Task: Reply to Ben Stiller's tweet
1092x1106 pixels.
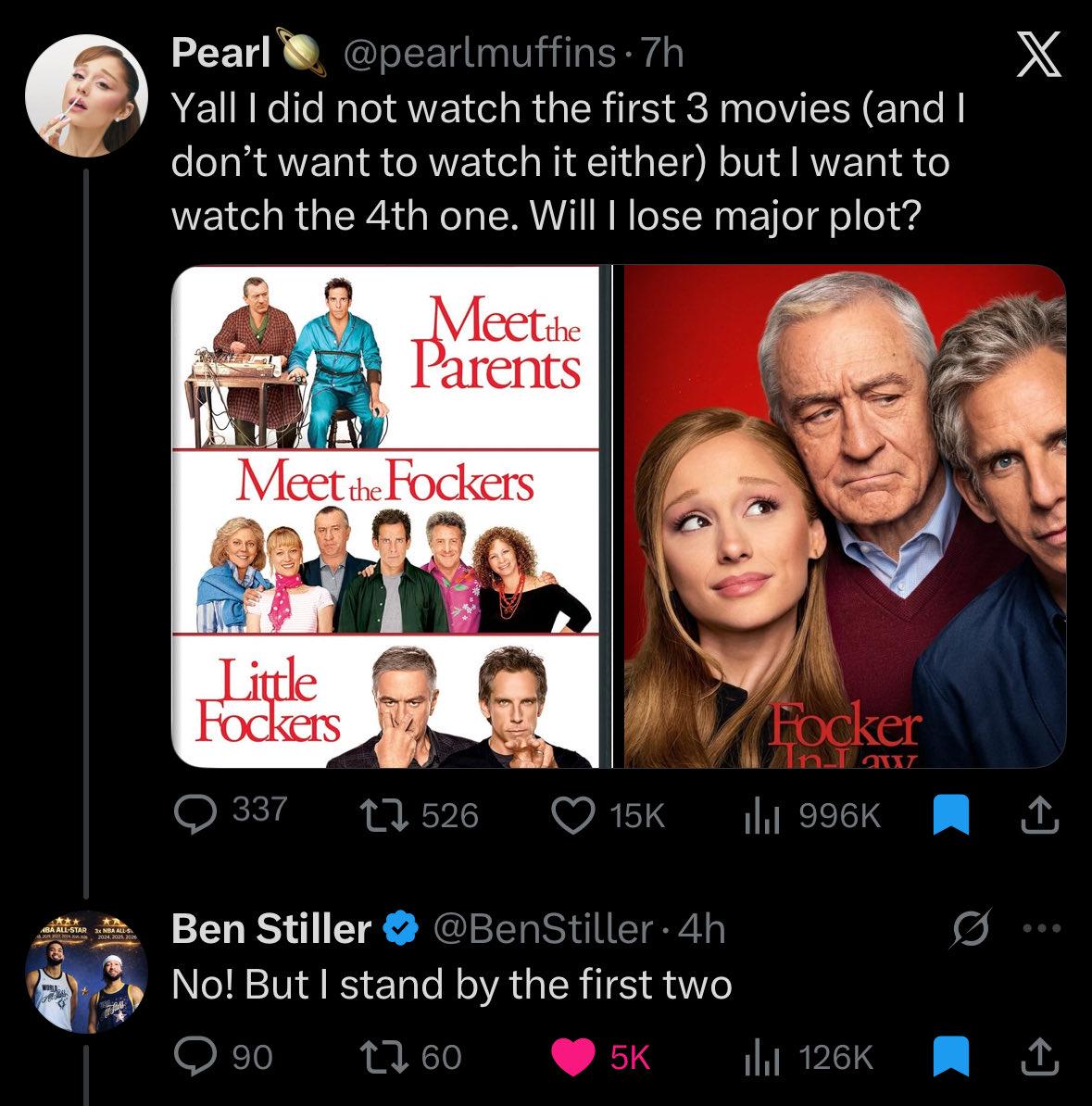Action: [196, 1056]
